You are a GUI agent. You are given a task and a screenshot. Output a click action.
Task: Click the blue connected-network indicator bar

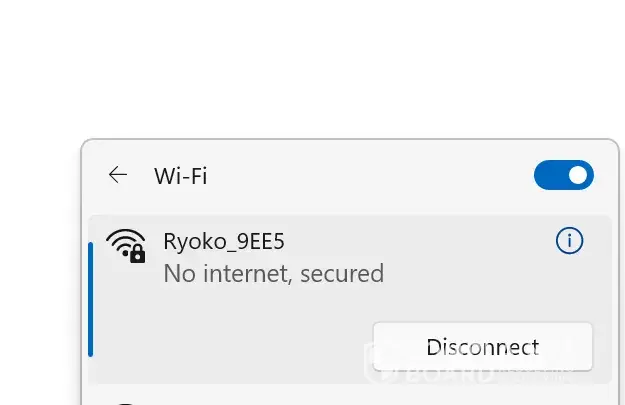click(90, 299)
